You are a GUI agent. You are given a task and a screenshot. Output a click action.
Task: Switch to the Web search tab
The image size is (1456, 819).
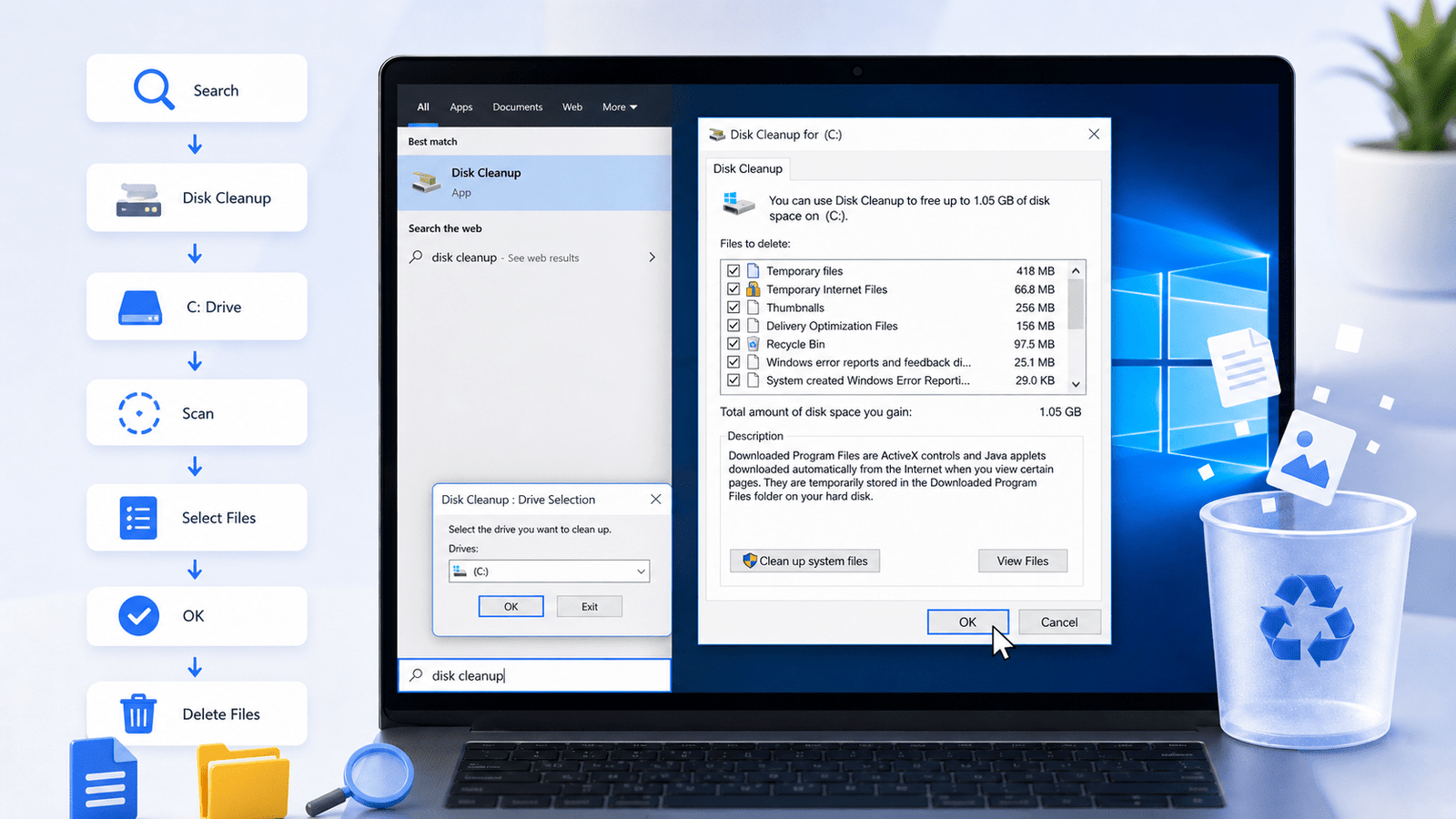(x=572, y=107)
